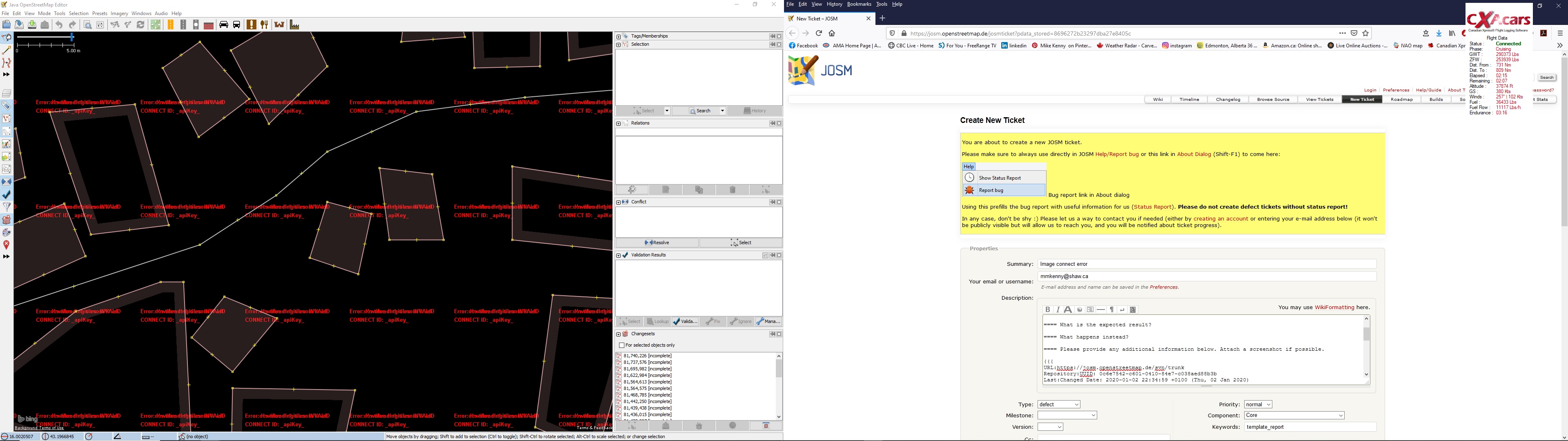This screenshot has height=441, width=1568.
Task: Click the green imagery offset icon
Action: coord(156,25)
